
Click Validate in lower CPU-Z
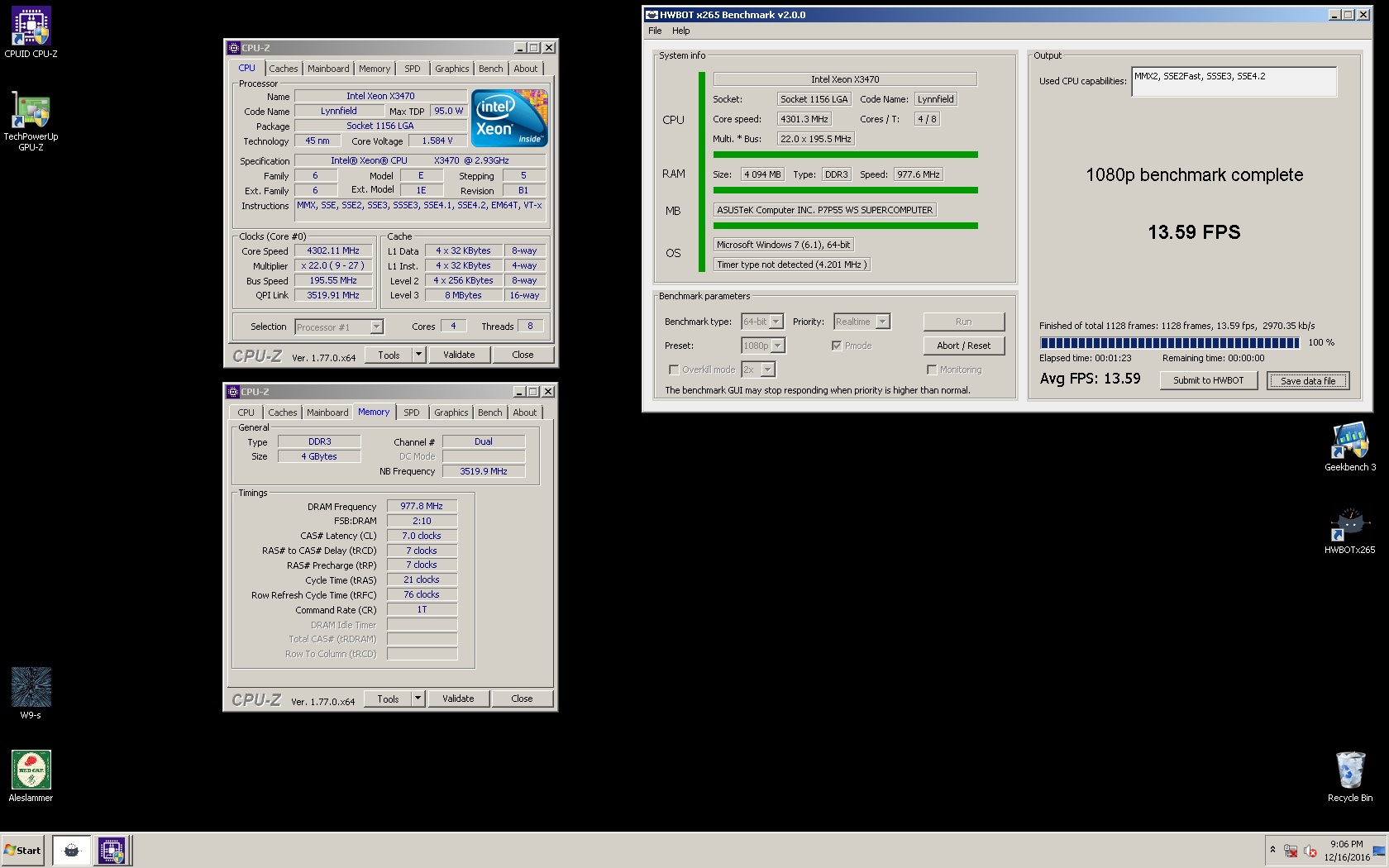pos(458,699)
